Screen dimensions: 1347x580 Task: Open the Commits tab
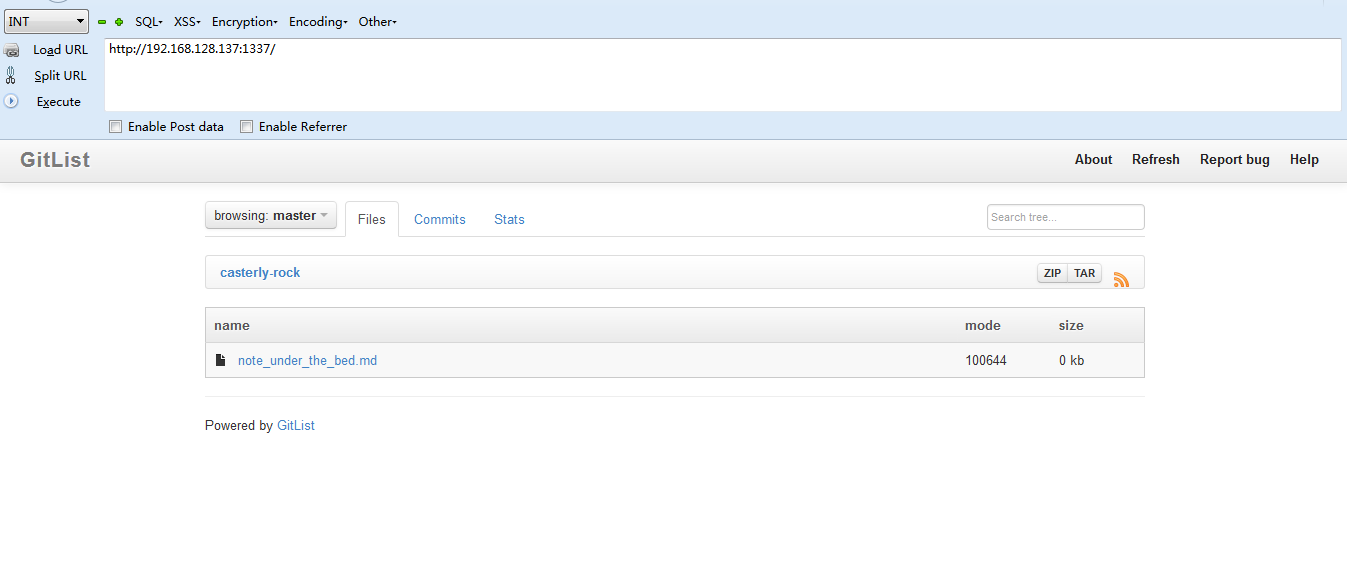(x=440, y=219)
